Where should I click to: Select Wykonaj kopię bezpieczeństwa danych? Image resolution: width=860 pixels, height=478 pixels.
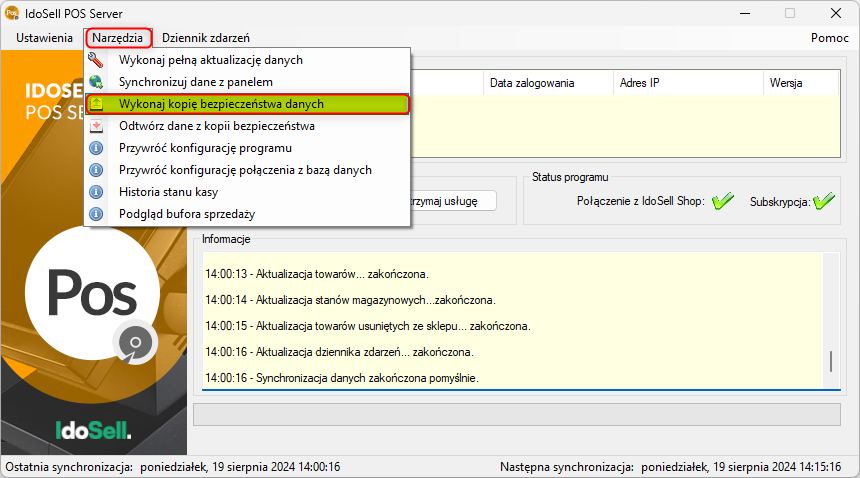(247, 104)
